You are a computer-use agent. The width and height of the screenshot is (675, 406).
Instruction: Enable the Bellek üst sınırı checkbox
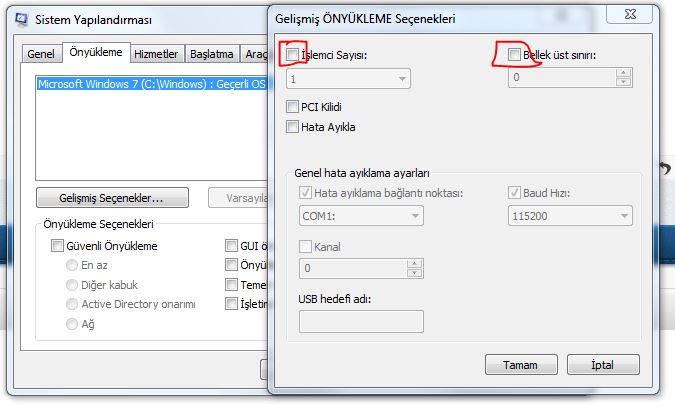point(515,54)
